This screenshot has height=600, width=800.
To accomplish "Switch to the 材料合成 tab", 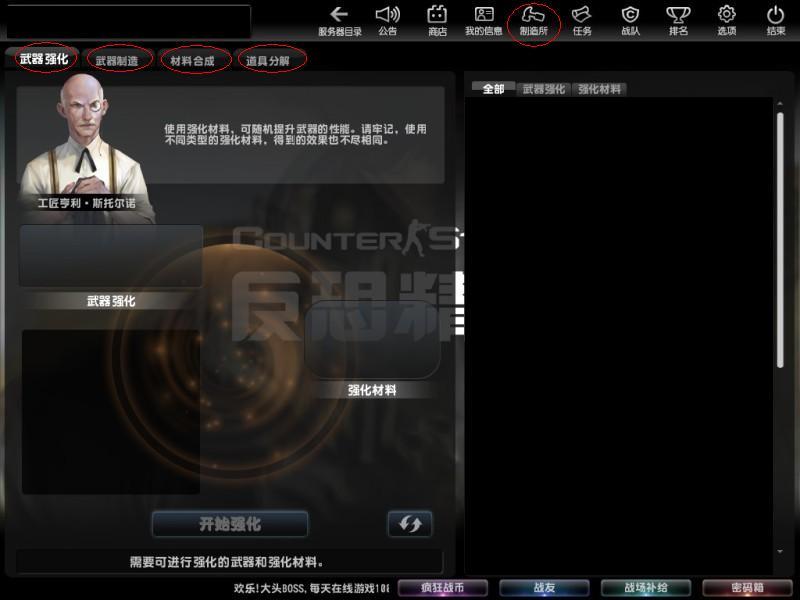I will [x=192, y=61].
